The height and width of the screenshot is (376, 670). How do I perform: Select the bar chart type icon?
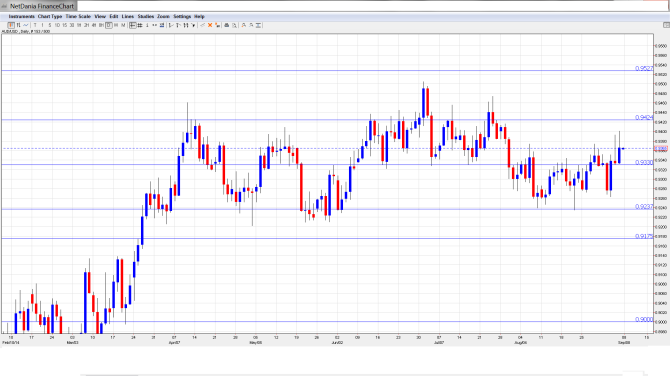click(18, 25)
